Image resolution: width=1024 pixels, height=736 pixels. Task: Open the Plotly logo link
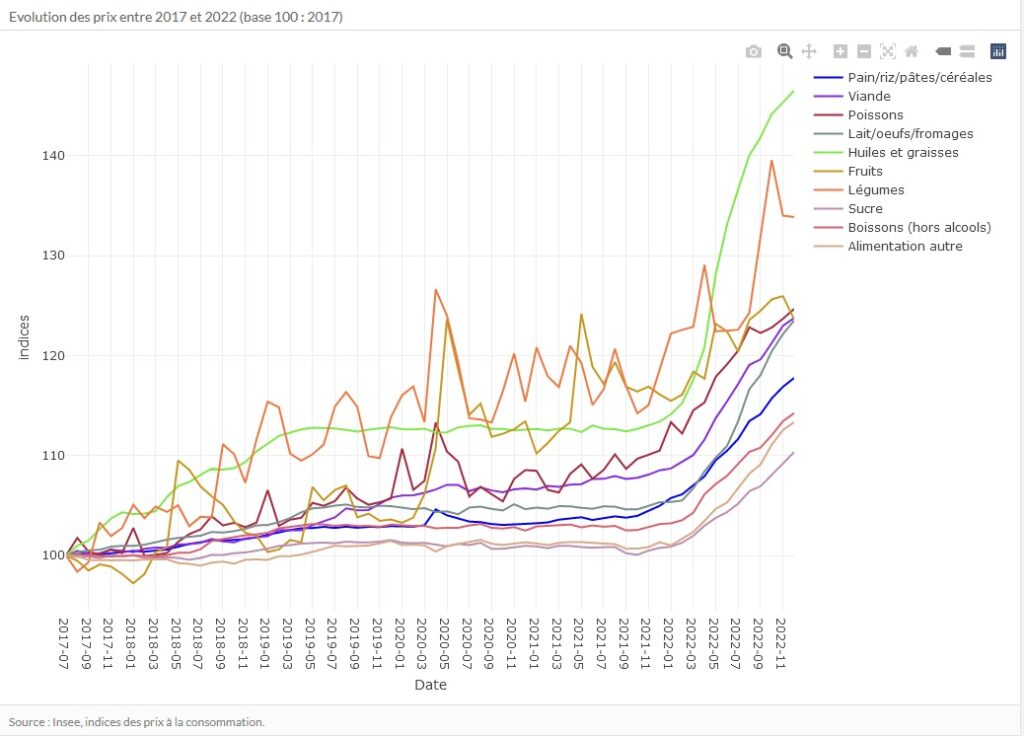tap(997, 51)
